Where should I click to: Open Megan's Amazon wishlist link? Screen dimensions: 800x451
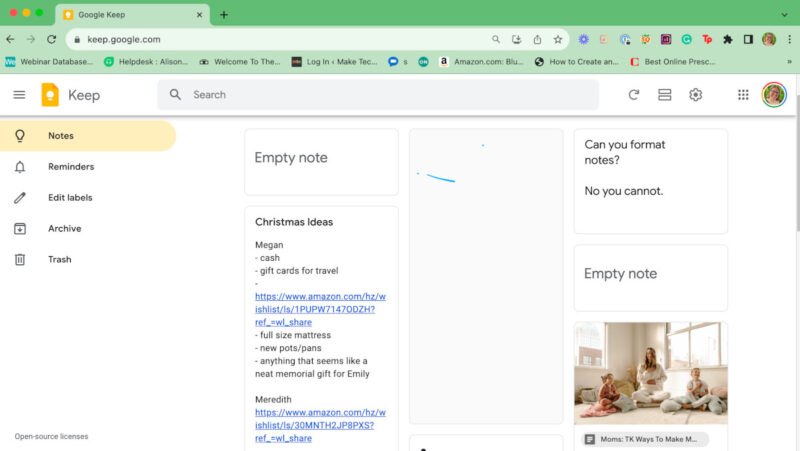(x=320, y=309)
